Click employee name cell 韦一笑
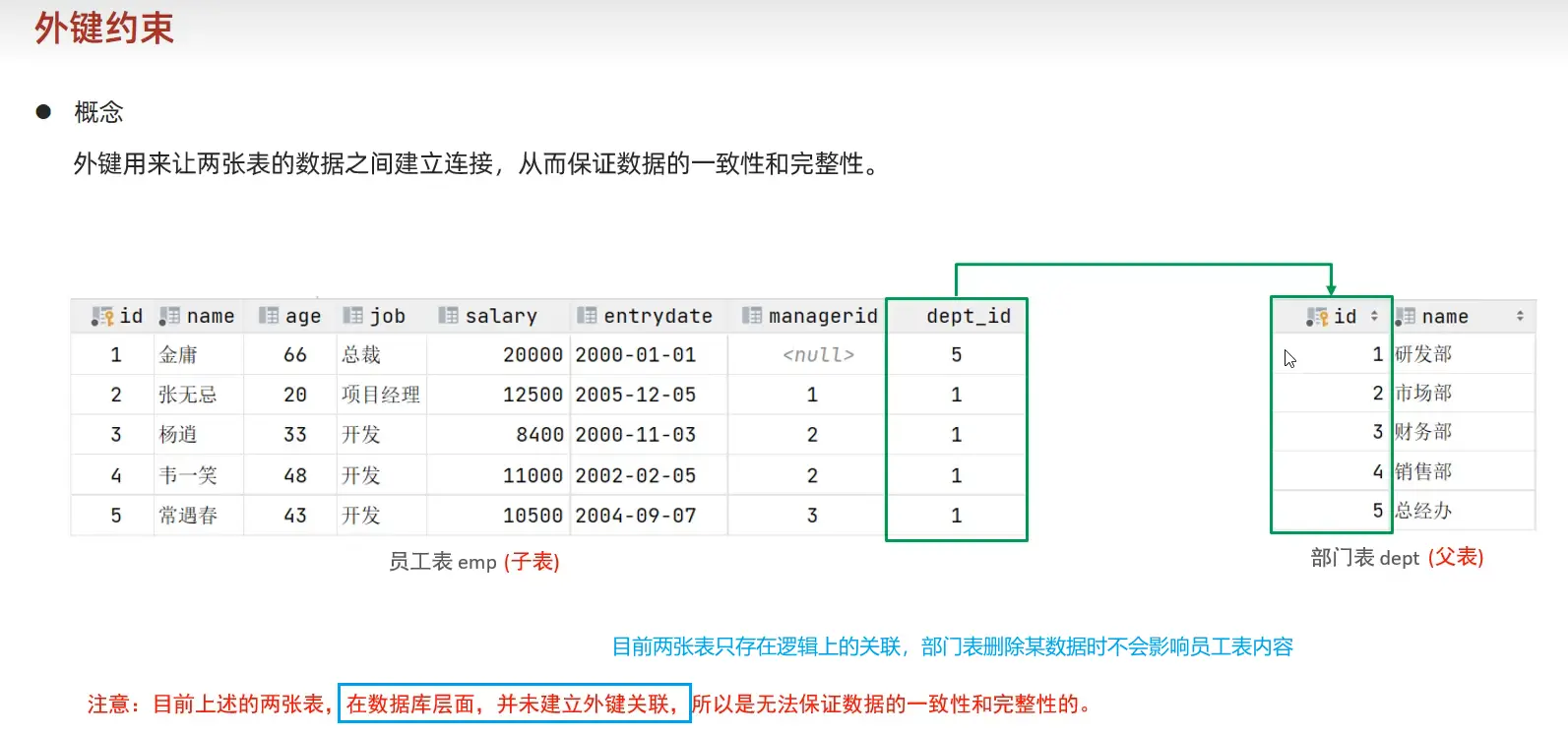The width and height of the screenshot is (1568, 735). (188, 475)
